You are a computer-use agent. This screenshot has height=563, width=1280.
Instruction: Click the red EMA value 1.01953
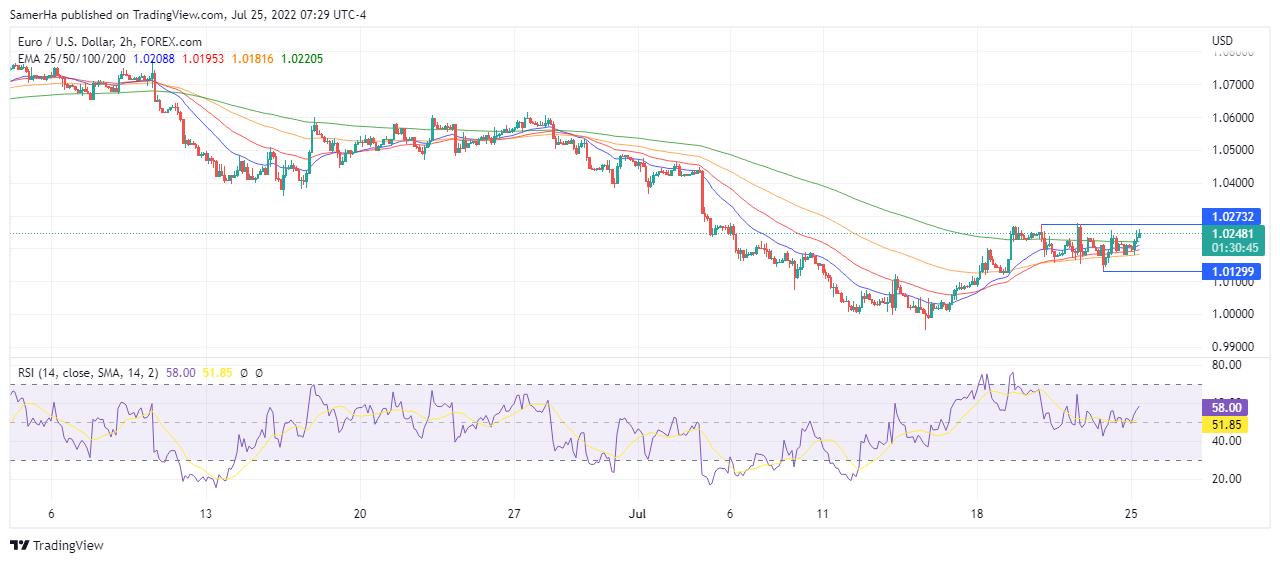(203, 59)
